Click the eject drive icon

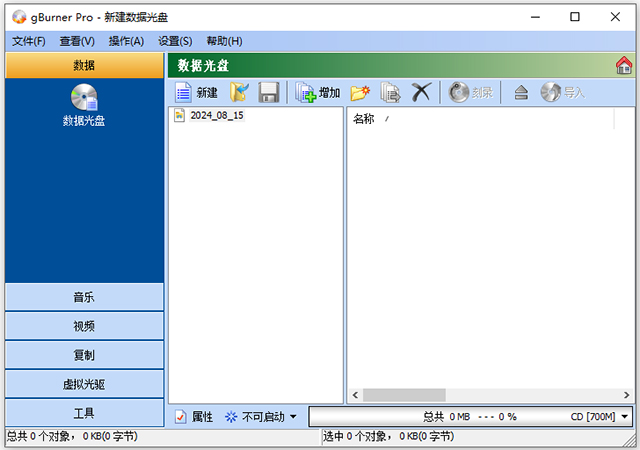[521, 93]
